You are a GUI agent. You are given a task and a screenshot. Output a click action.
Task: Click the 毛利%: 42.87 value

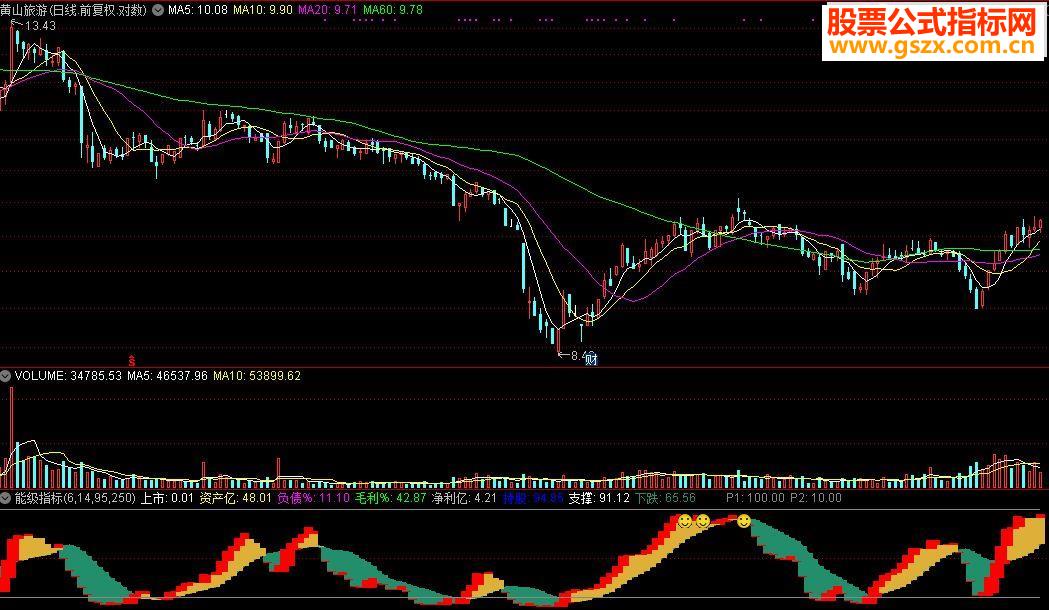[390, 498]
